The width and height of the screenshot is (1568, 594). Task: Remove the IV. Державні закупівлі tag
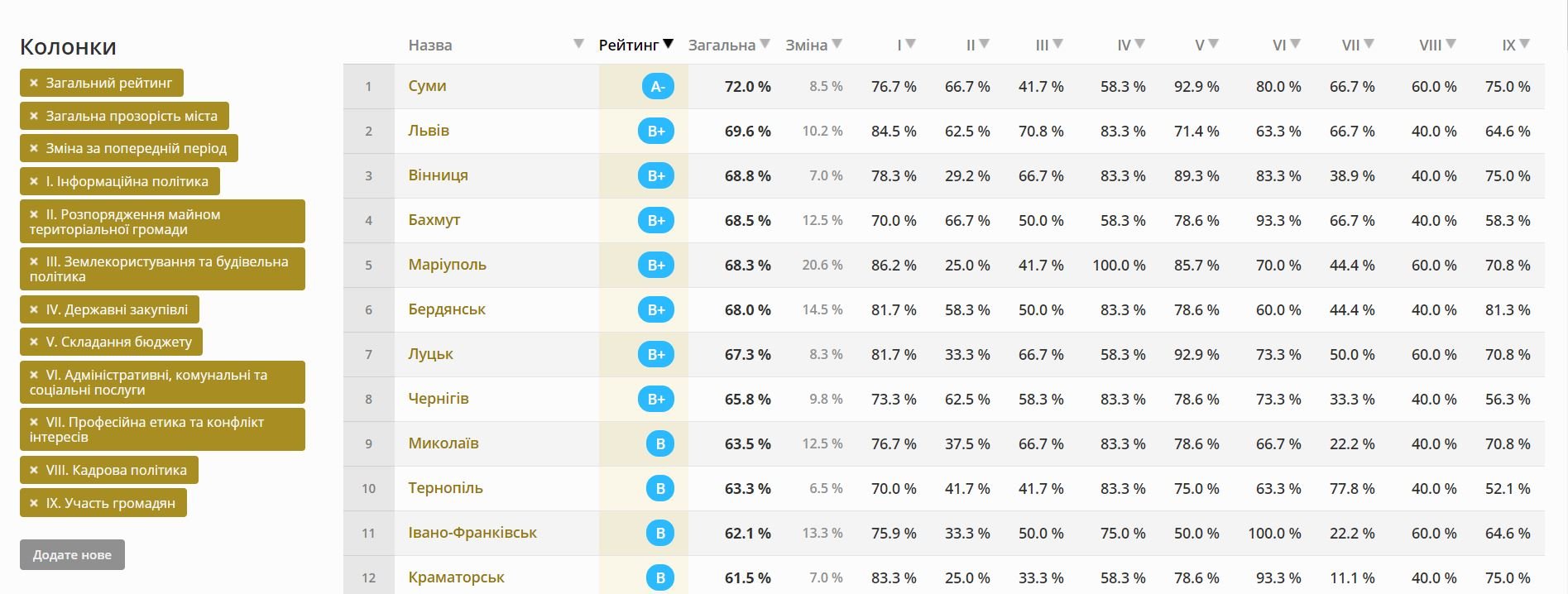(34, 309)
